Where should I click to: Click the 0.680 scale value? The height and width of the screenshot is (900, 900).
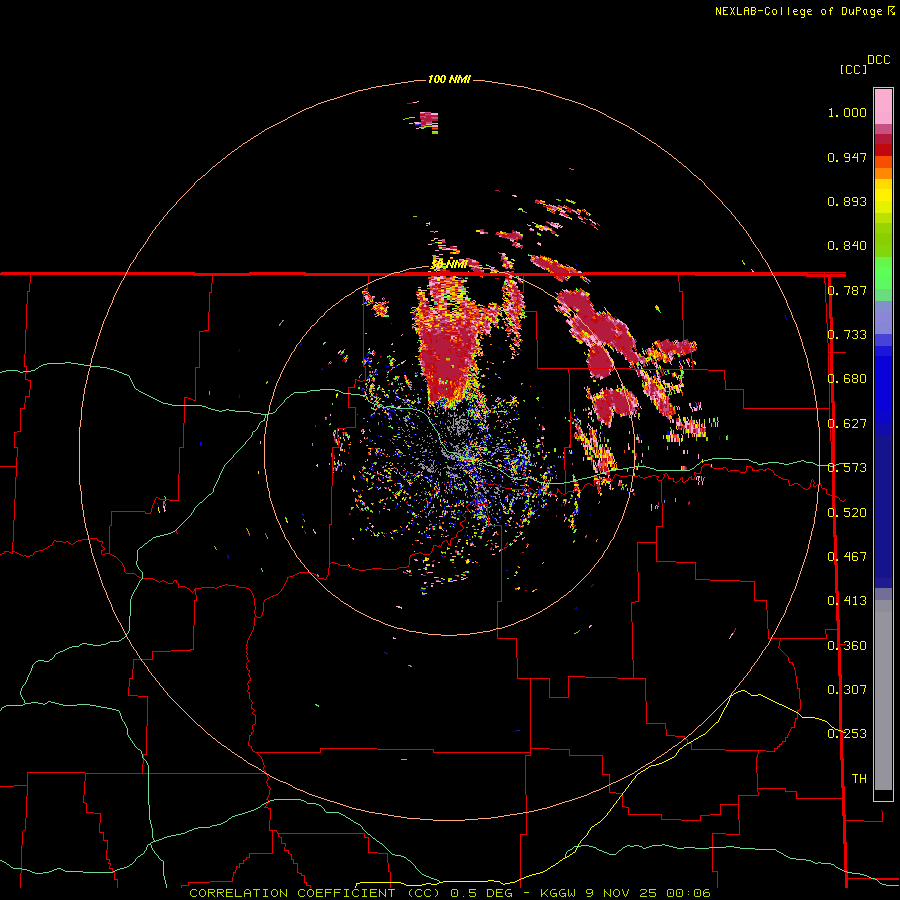tap(847, 379)
